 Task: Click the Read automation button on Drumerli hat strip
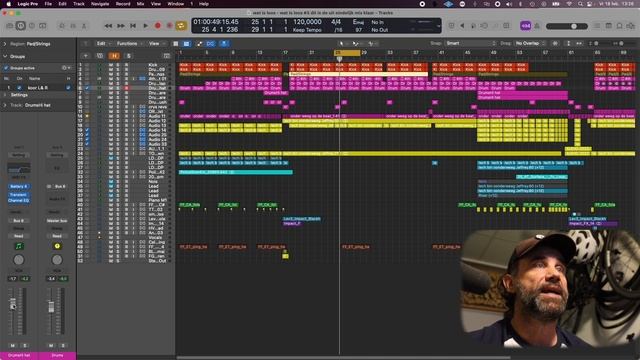point(19,236)
